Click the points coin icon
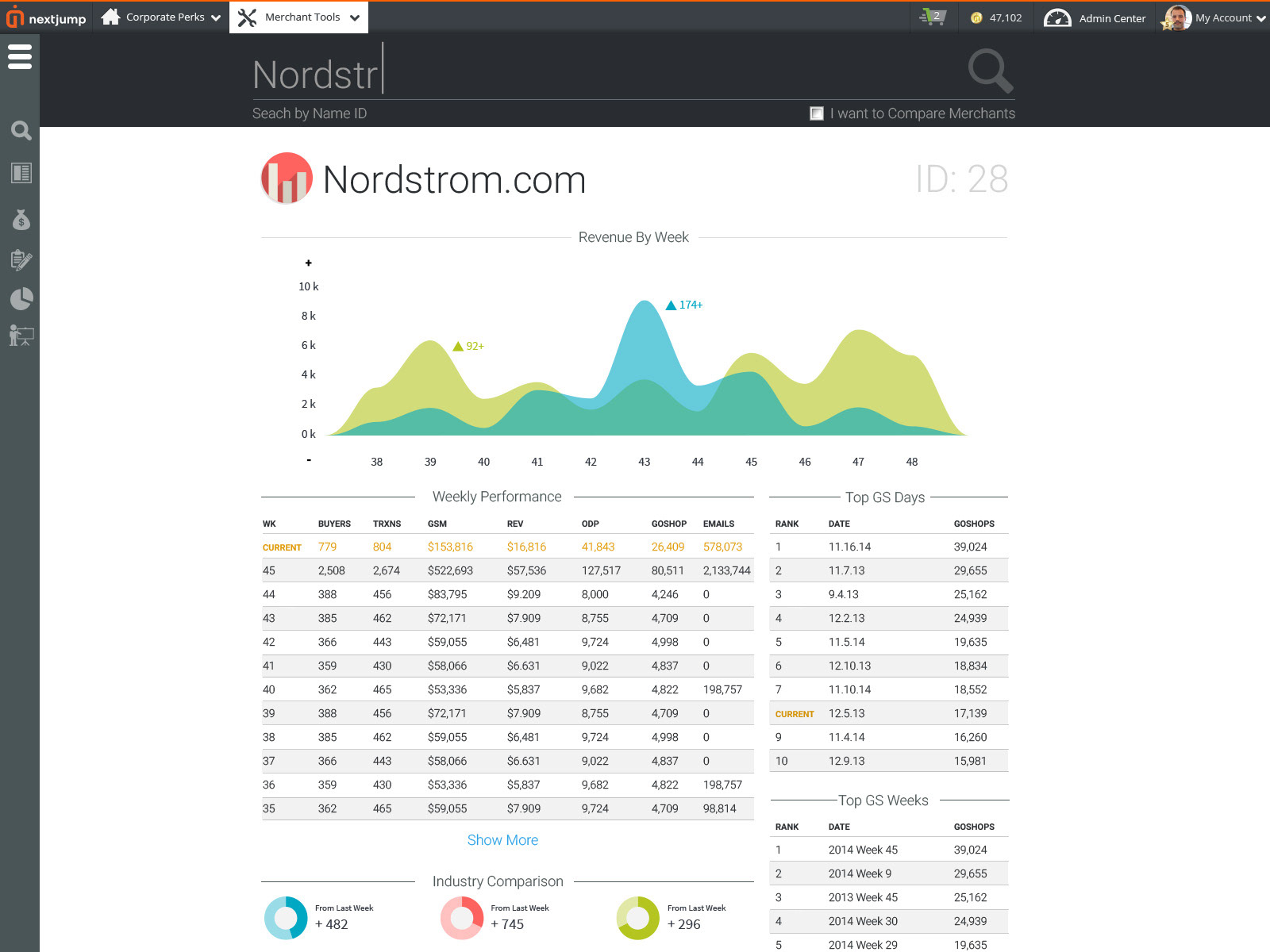1270x952 pixels. (x=976, y=17)
